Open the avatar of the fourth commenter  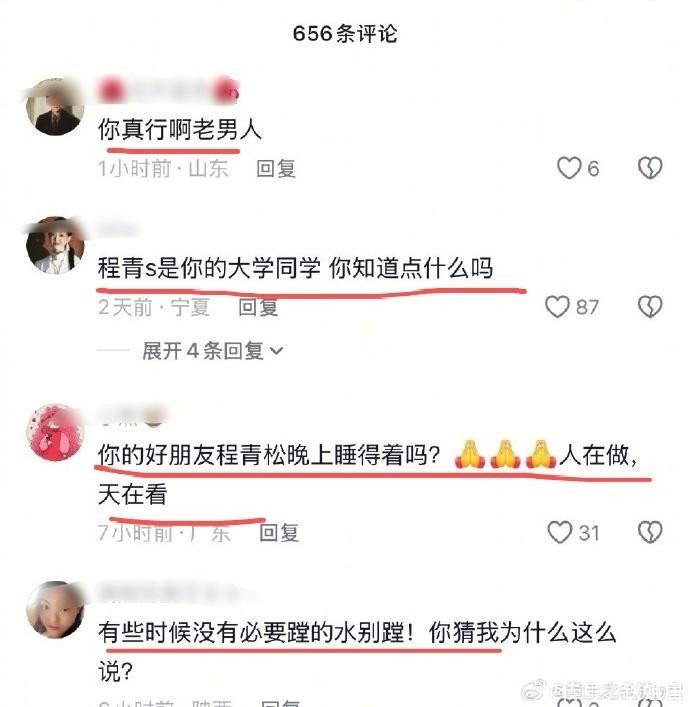pos(55,610)
